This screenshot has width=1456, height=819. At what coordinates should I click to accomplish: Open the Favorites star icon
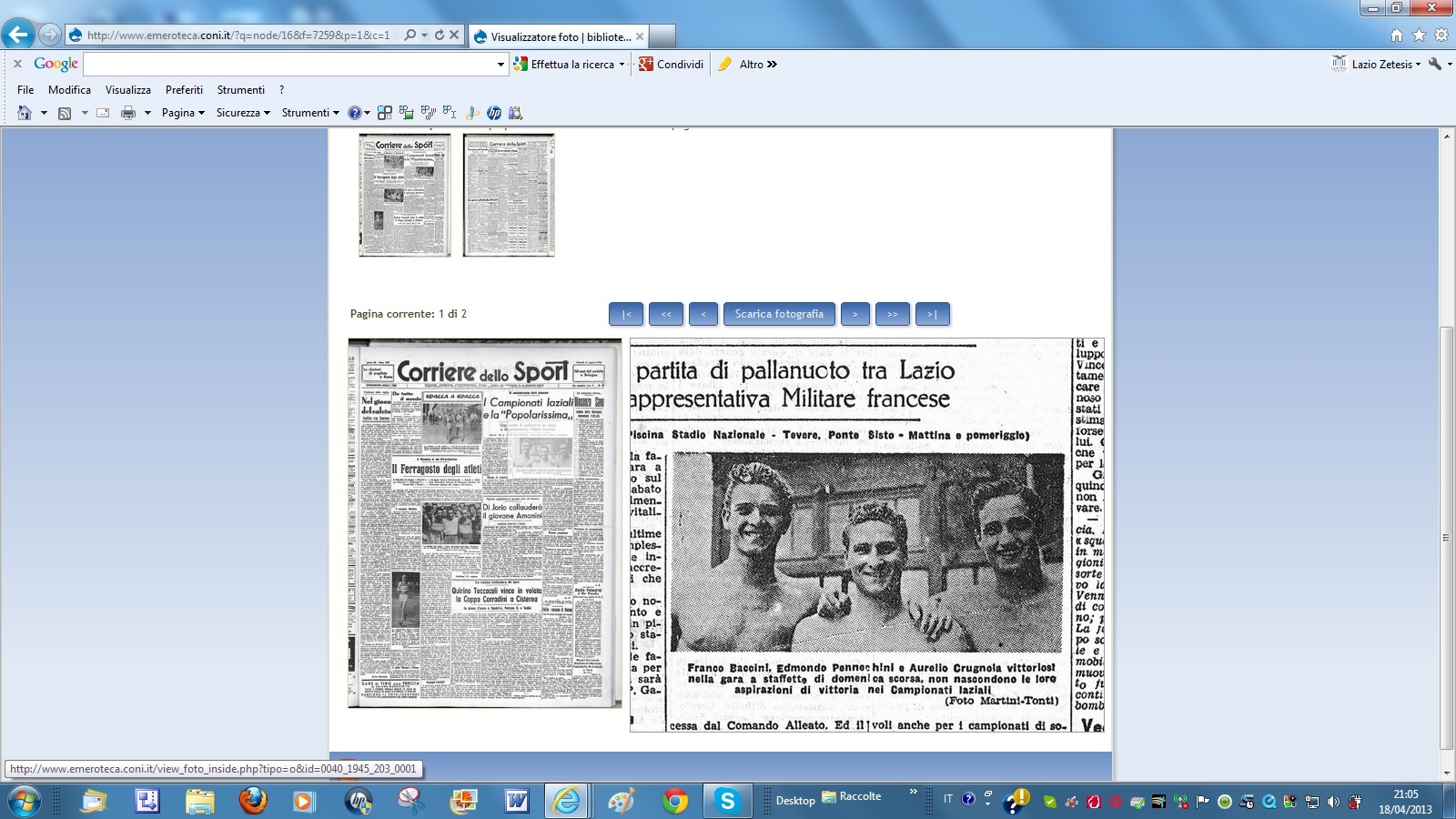point(1419,35)
